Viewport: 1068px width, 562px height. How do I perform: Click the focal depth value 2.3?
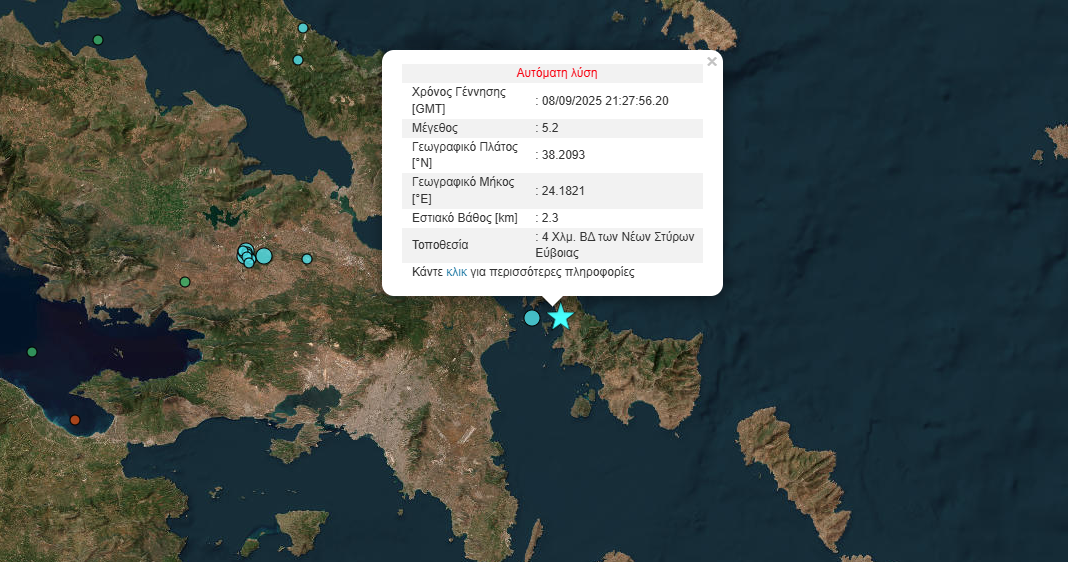tap(549, 217)
